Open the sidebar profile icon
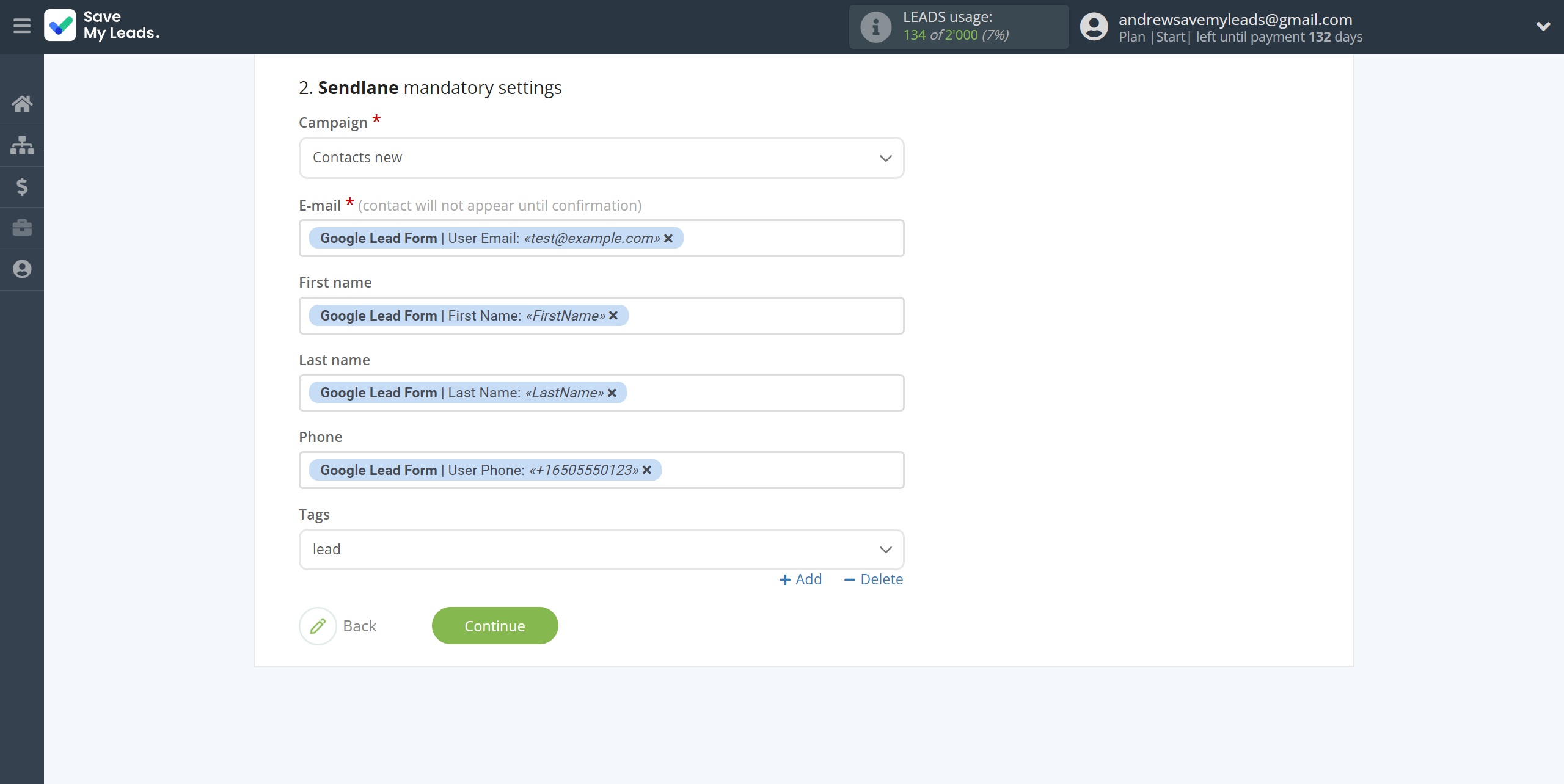The image size is (1564, 784). click(x=22, y=269)
